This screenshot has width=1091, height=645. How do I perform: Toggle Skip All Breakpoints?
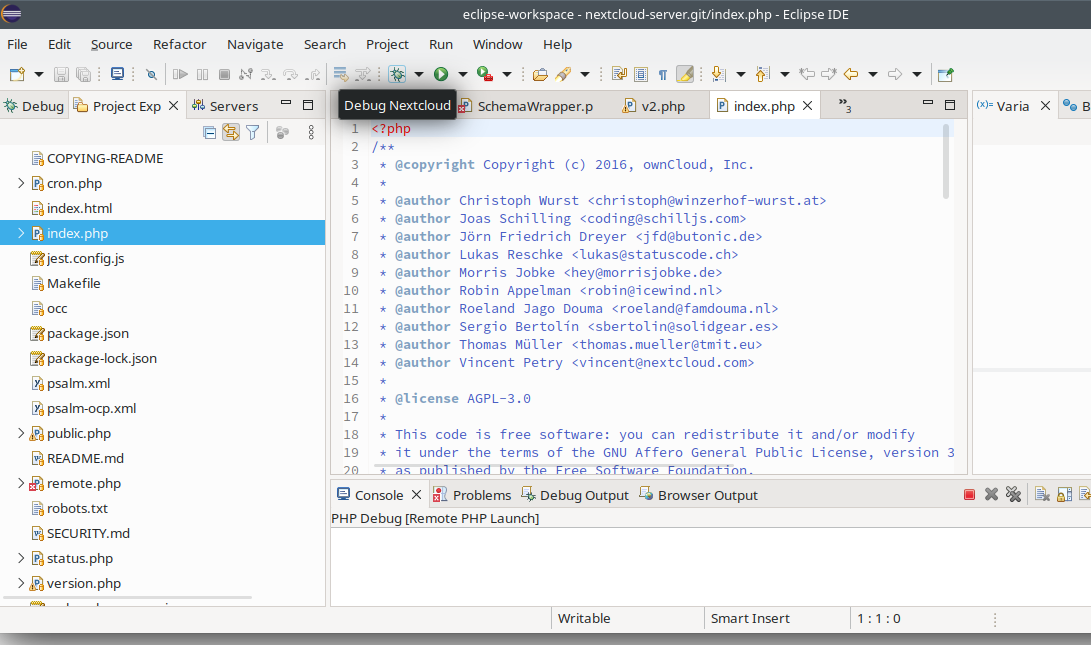(x=151, y=74)
